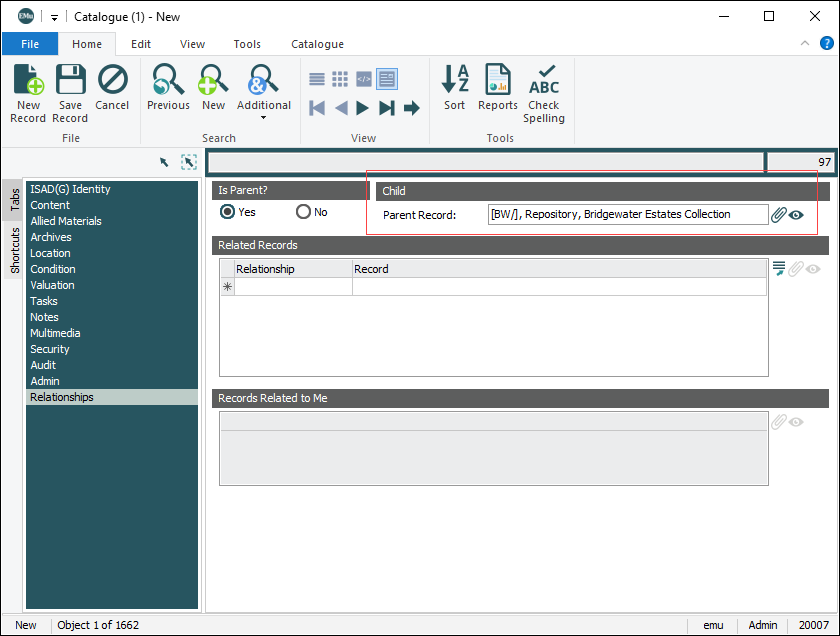This screenshot has width=840, height=636.
Task: Open the quick access toolbar dropdown
Action: [53, 16]
